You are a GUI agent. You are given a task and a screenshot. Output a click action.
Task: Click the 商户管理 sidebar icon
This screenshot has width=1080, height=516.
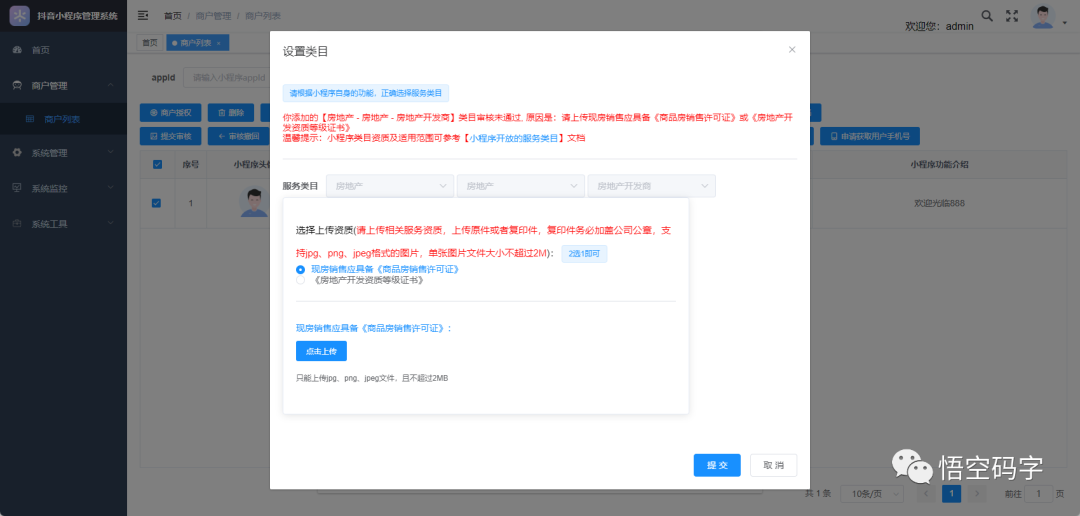pos(17,85)
